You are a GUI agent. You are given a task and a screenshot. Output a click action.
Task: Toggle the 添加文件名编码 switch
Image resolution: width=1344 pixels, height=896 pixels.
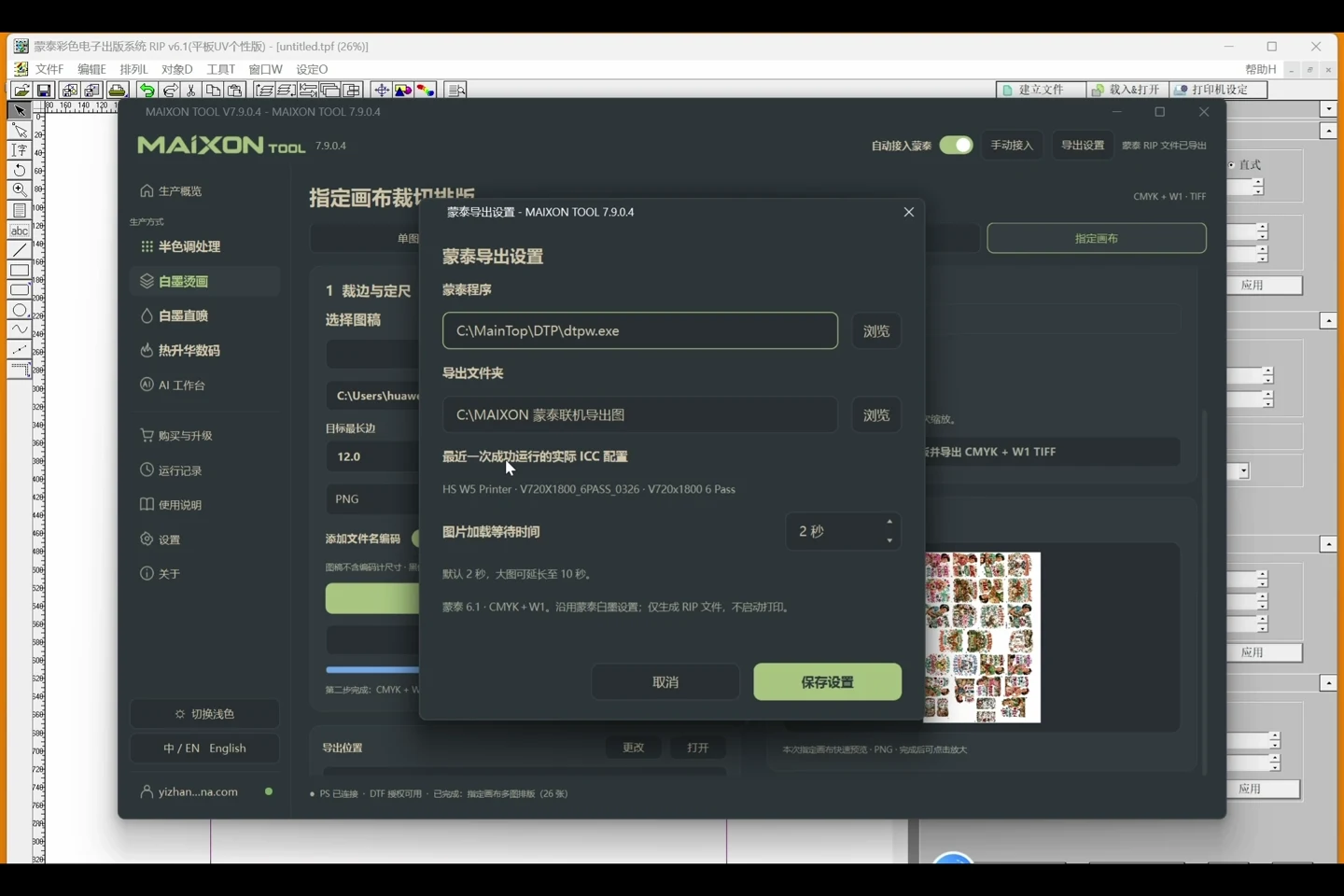pos(415,539)
